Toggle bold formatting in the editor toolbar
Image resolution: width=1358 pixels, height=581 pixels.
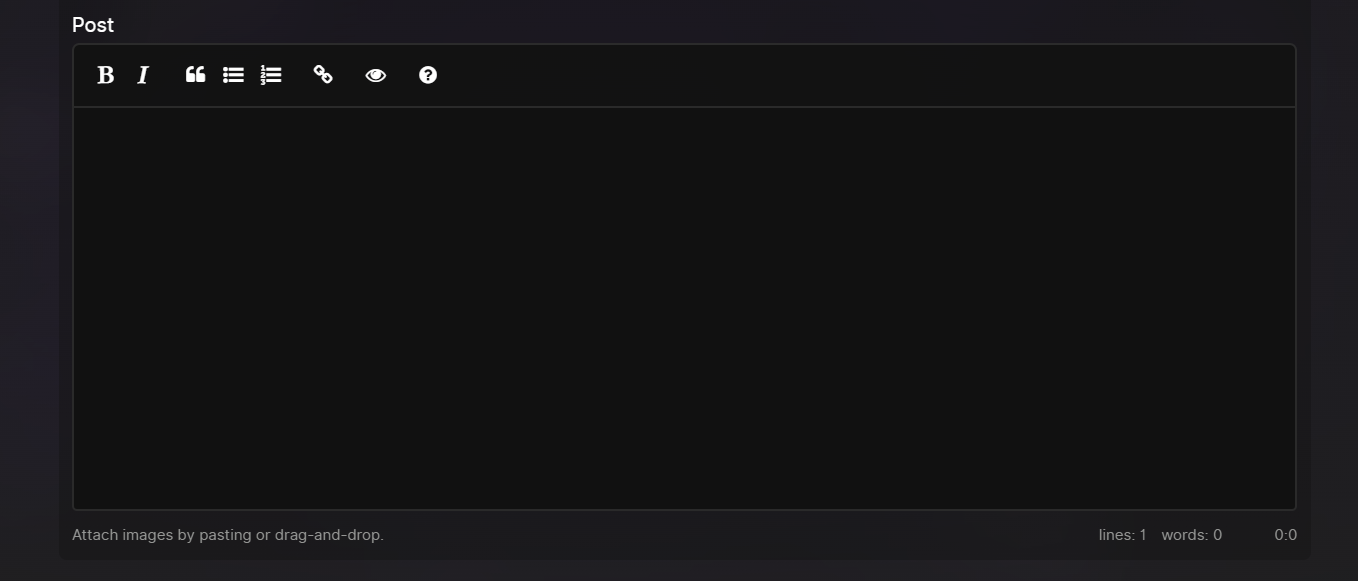pos(105,75)
